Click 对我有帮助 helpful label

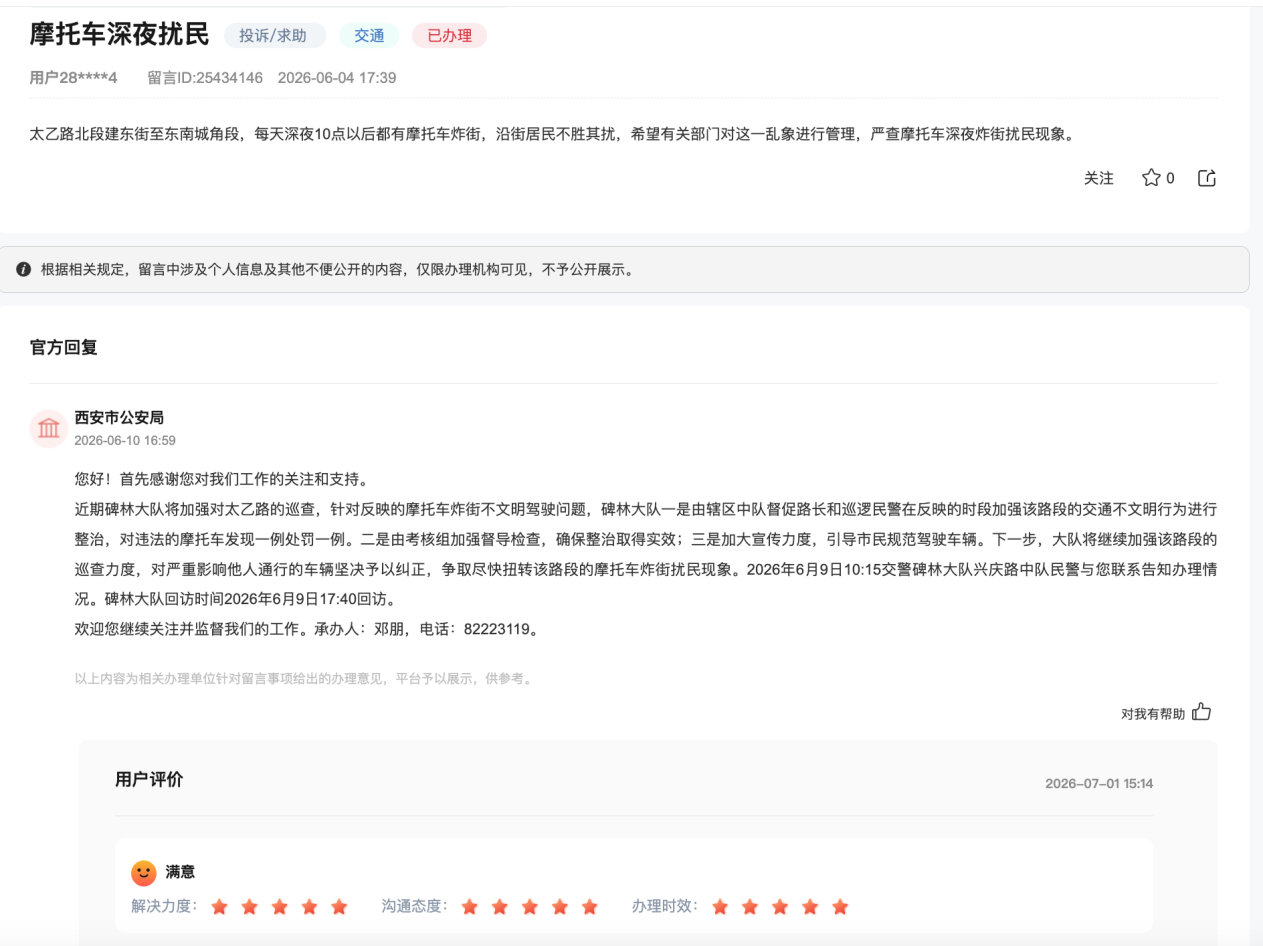(x=1153, y=713)
